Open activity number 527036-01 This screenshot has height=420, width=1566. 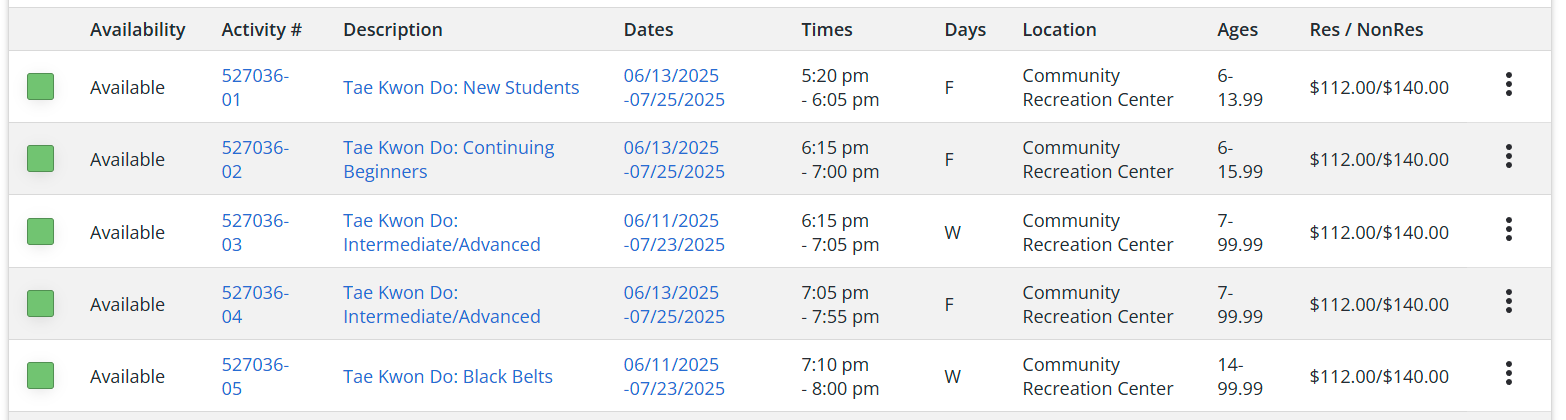tap(255, 87)
